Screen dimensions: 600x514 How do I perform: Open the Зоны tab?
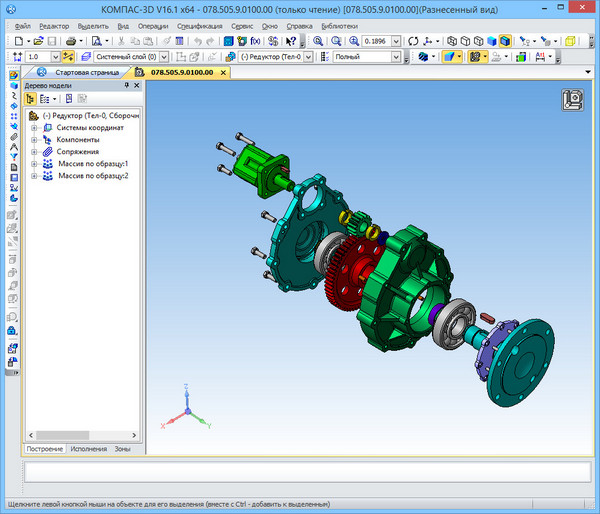tap(122, 449)
